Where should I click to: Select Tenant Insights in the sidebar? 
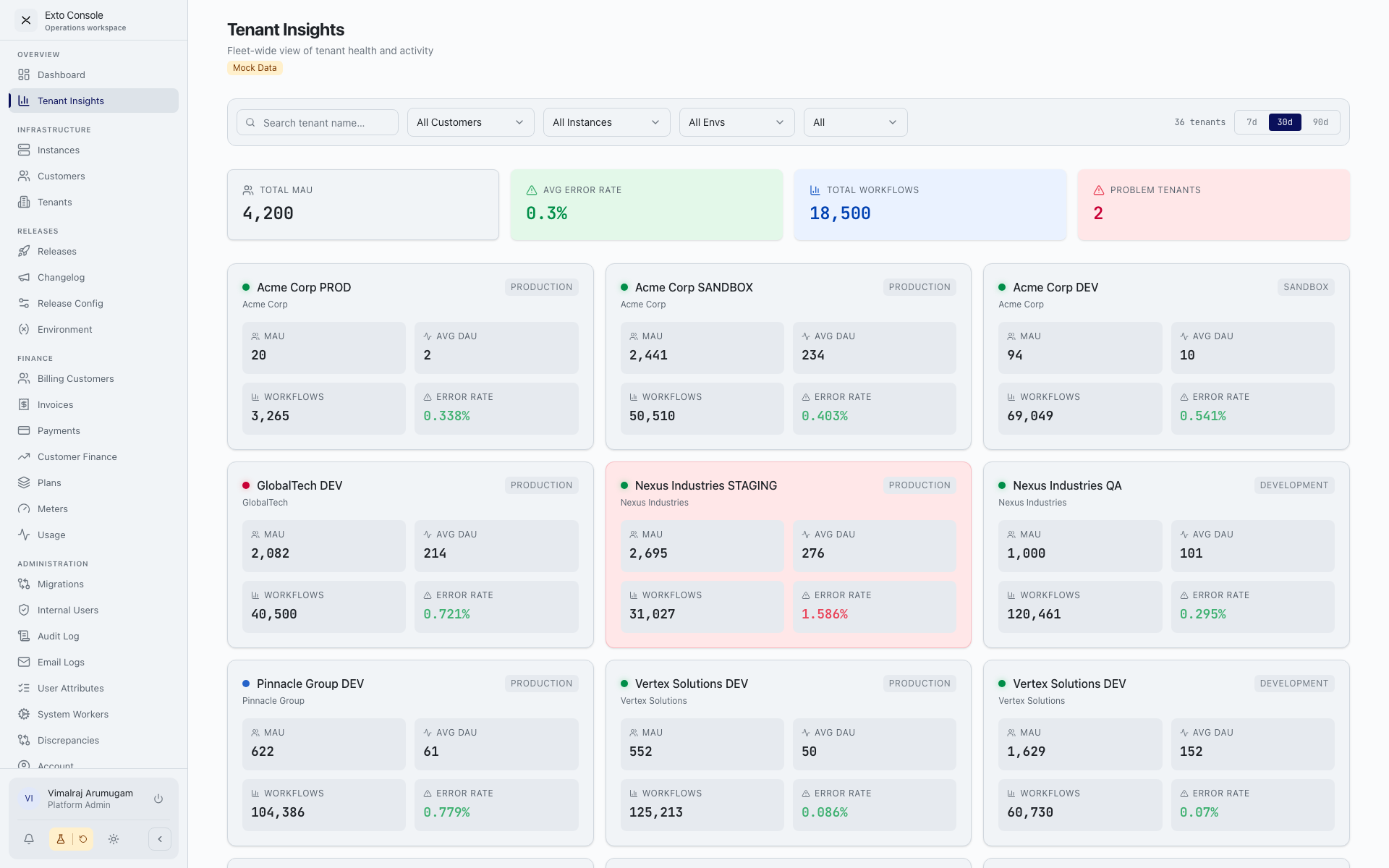[x=93, y=101]
